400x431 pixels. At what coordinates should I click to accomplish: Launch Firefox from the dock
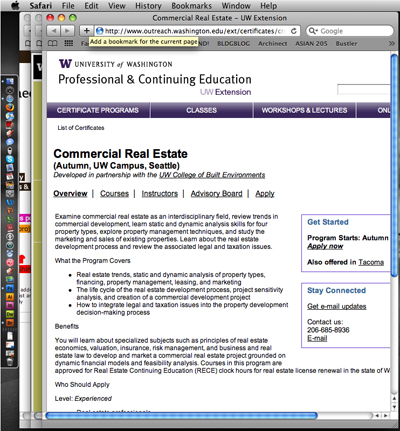tap(10, 107)
